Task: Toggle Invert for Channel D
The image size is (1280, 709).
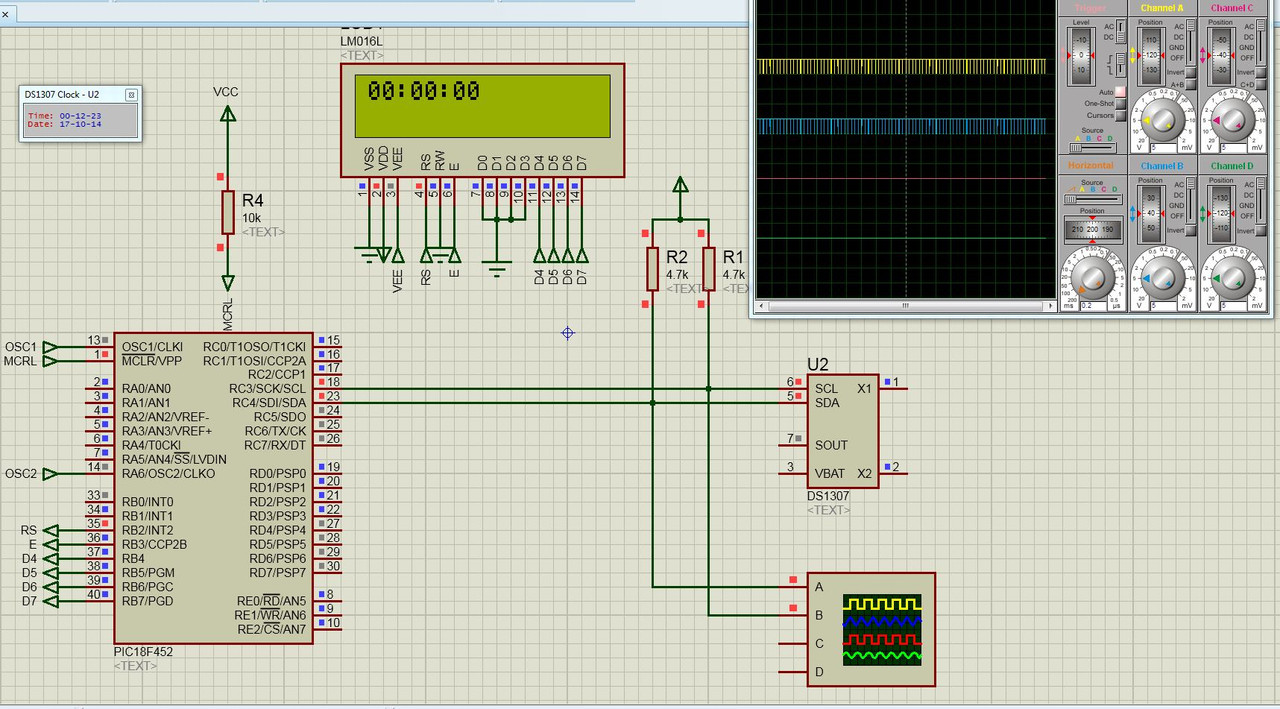Action: (x=1260, y=231)
